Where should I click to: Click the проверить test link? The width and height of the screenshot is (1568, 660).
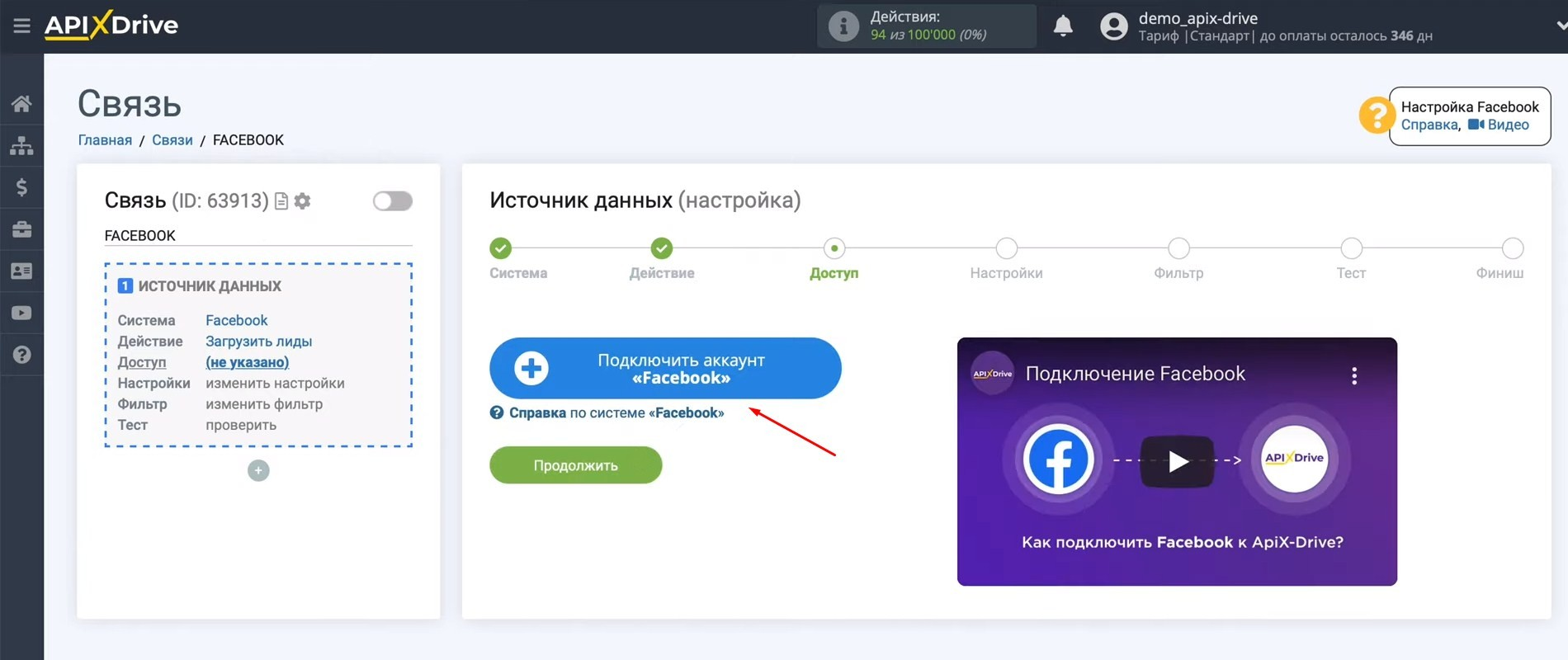(241, 425)
